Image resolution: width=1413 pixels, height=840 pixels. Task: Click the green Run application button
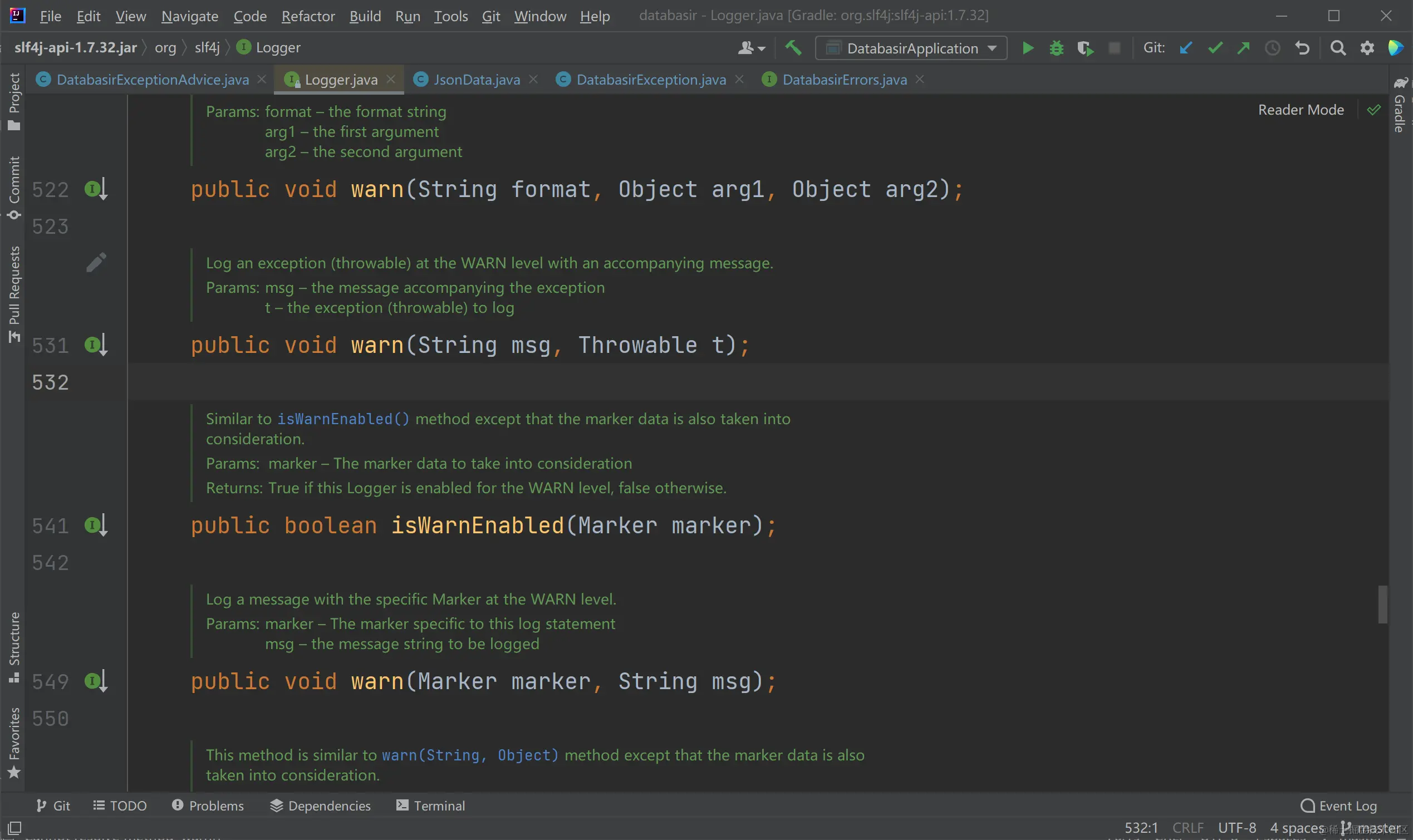click(x=1028, y=48)
